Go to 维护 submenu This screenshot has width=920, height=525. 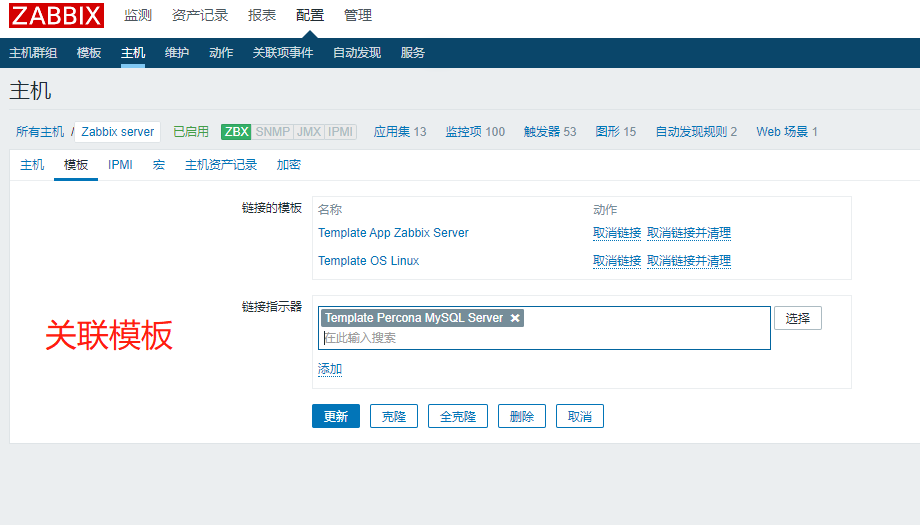coord(177,53)
